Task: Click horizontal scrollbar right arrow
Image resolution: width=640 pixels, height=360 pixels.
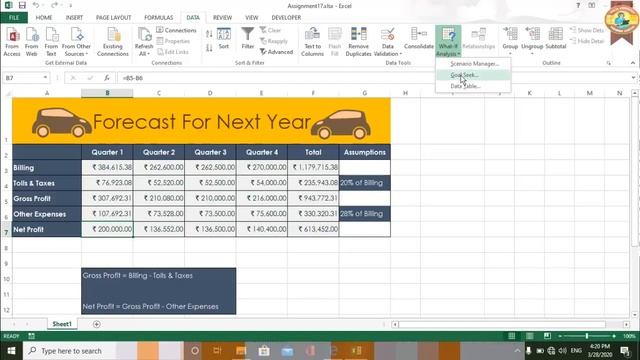Action: pyautogui.click(x=626, y=324)
